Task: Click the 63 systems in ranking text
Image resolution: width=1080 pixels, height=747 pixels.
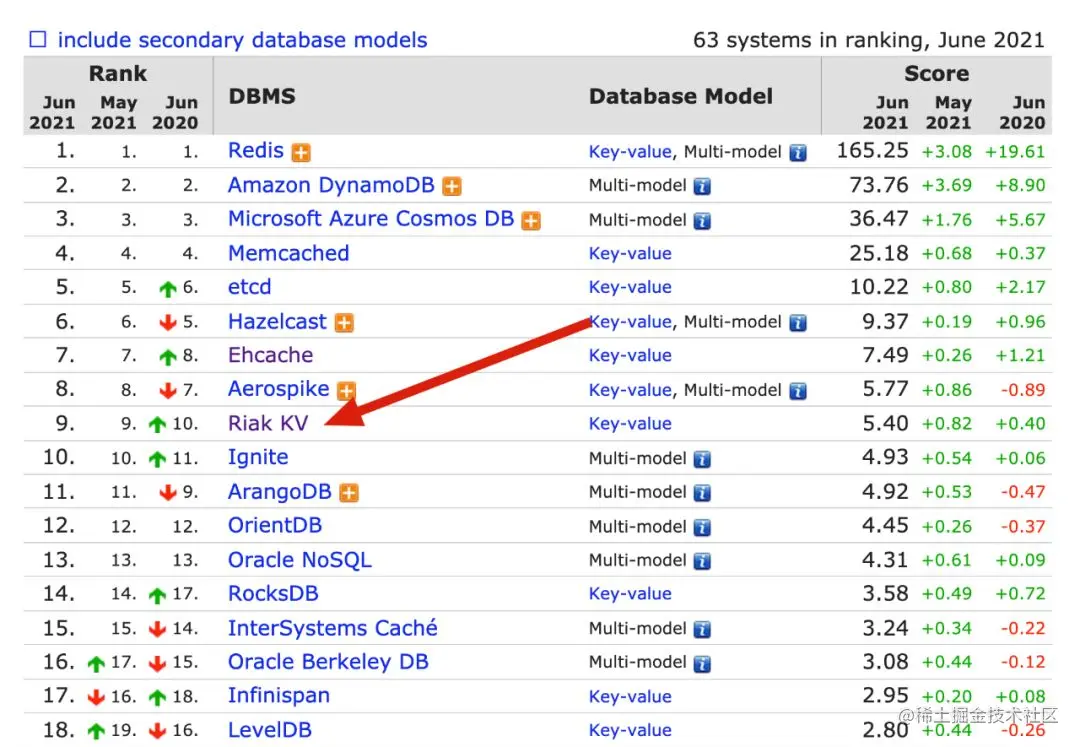Action: pos(869,40)
